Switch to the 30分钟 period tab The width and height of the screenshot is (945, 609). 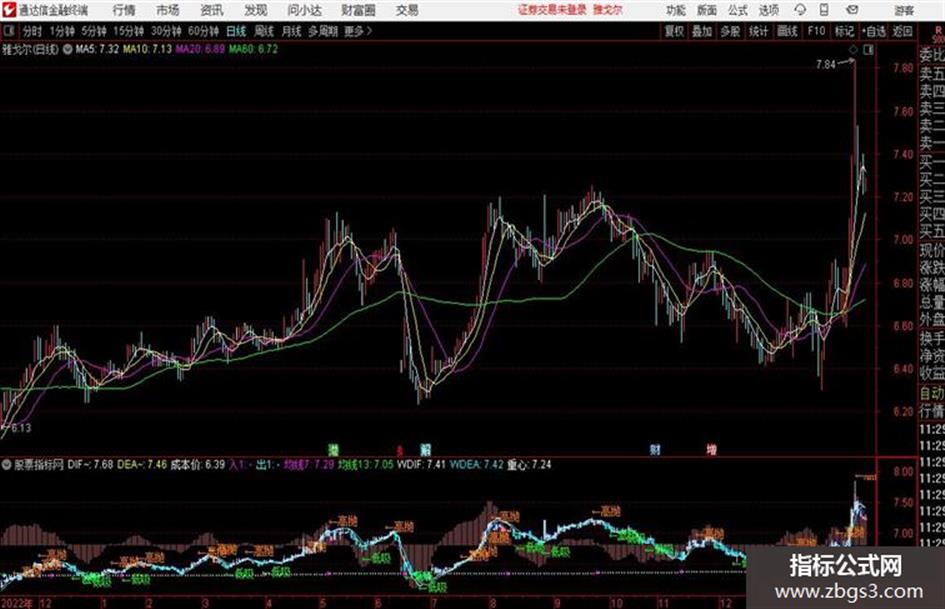pyautogui.click(x=166, y=31)
